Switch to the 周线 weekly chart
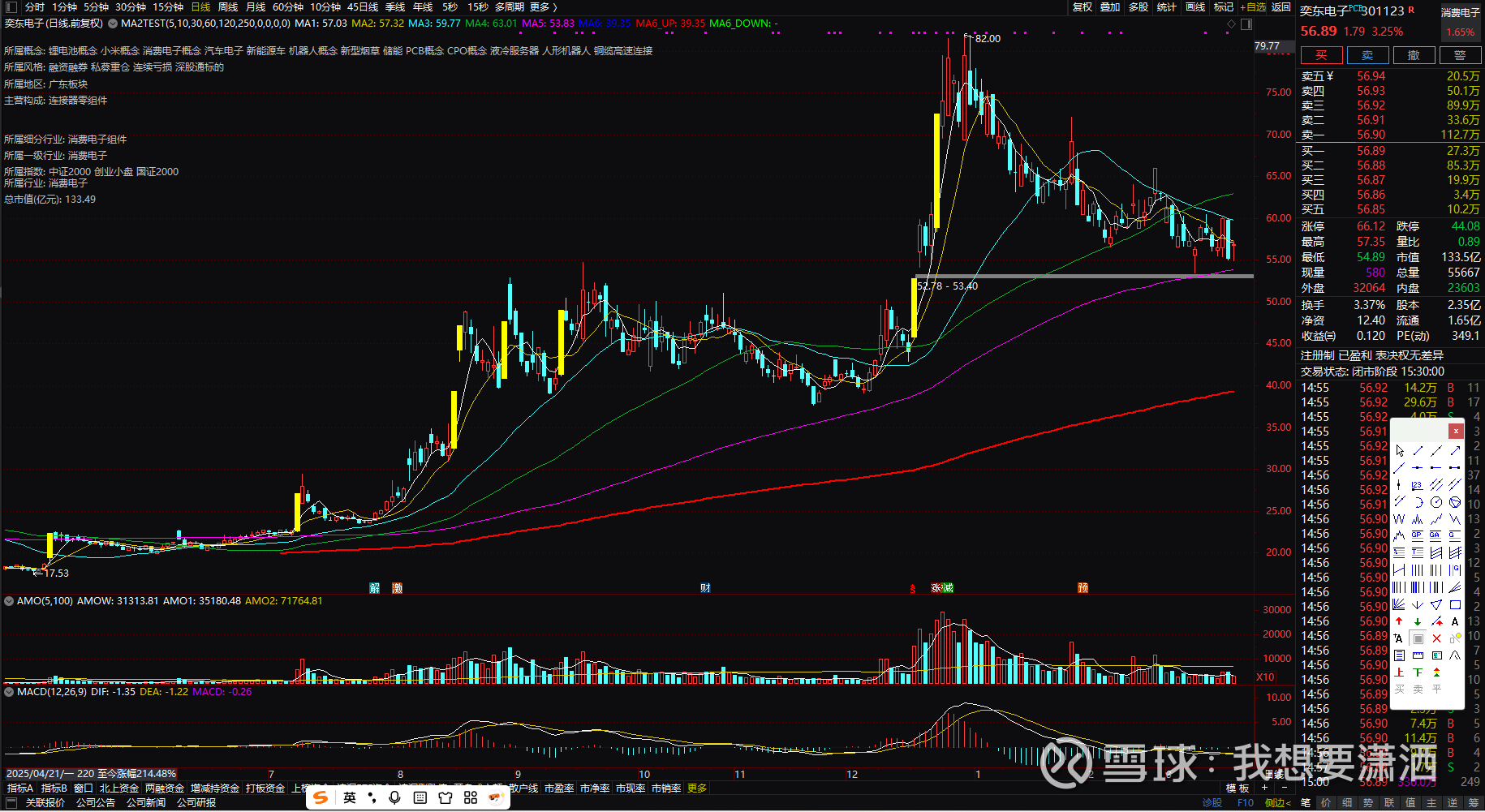This screenshot has width=1485, height=812. point(228,7)
